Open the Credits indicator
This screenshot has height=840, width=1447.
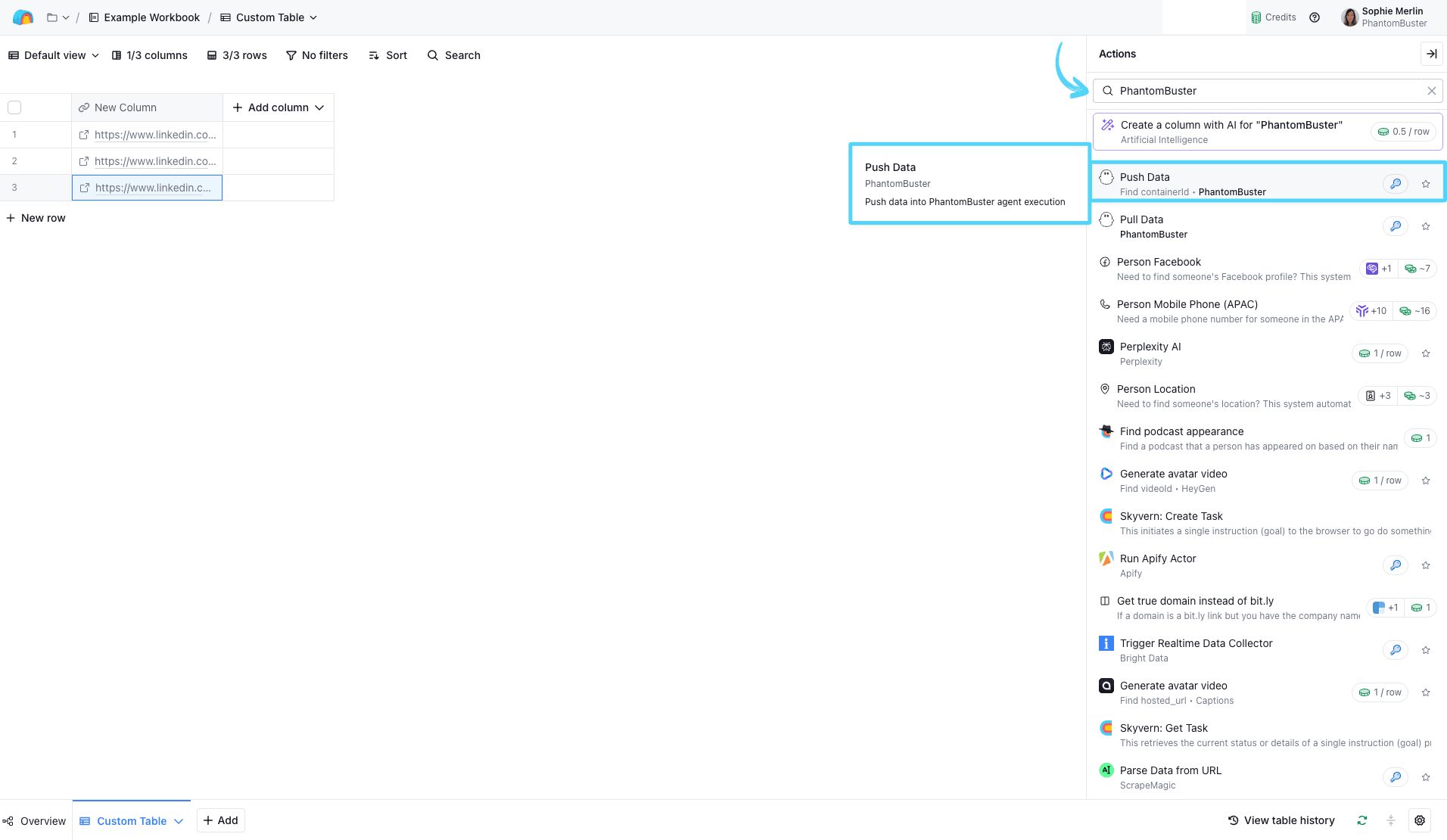pyautogui.click(x=1273, y=17)
